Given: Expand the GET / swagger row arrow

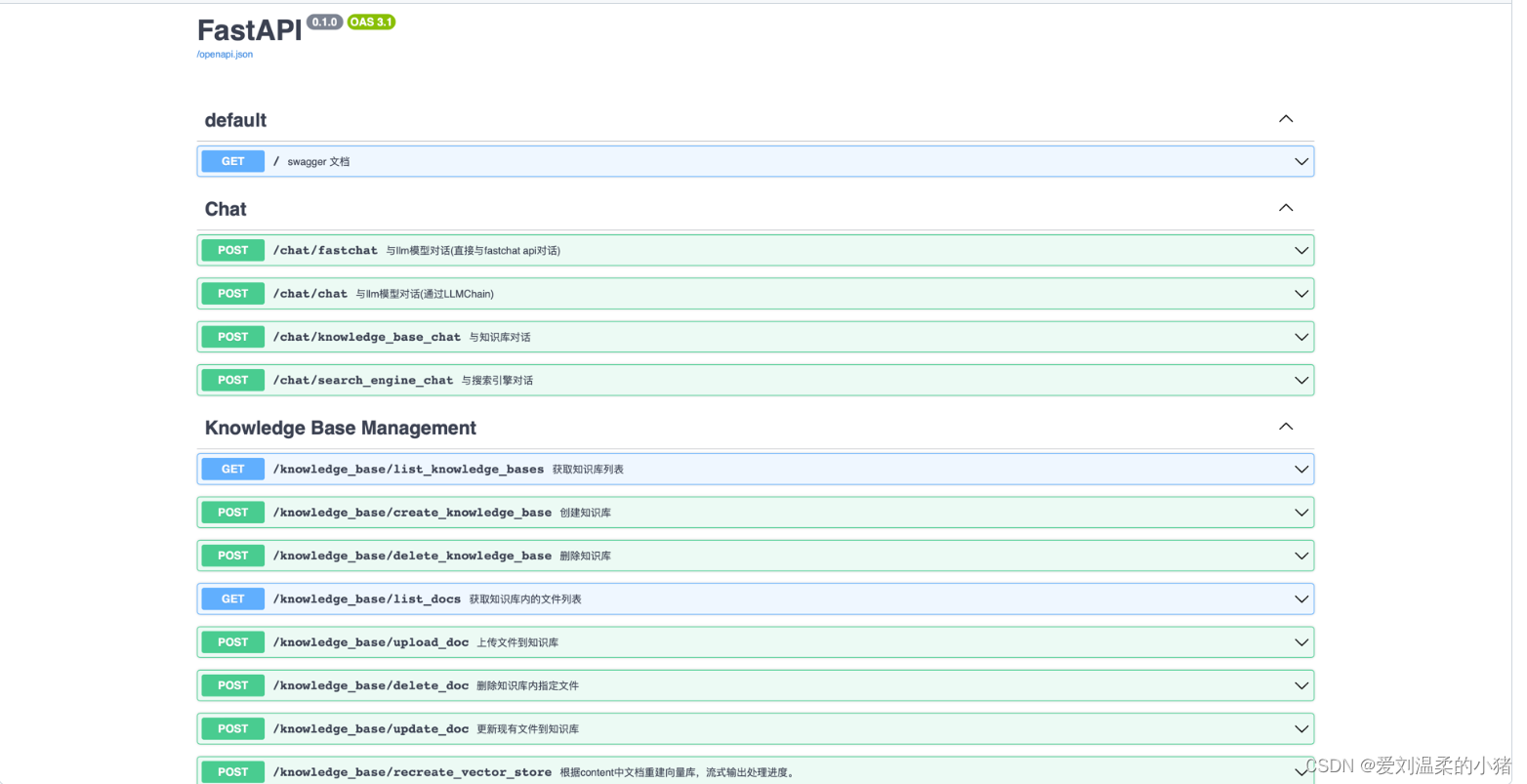Looking at the screenshot, I should coord(1301,162).
